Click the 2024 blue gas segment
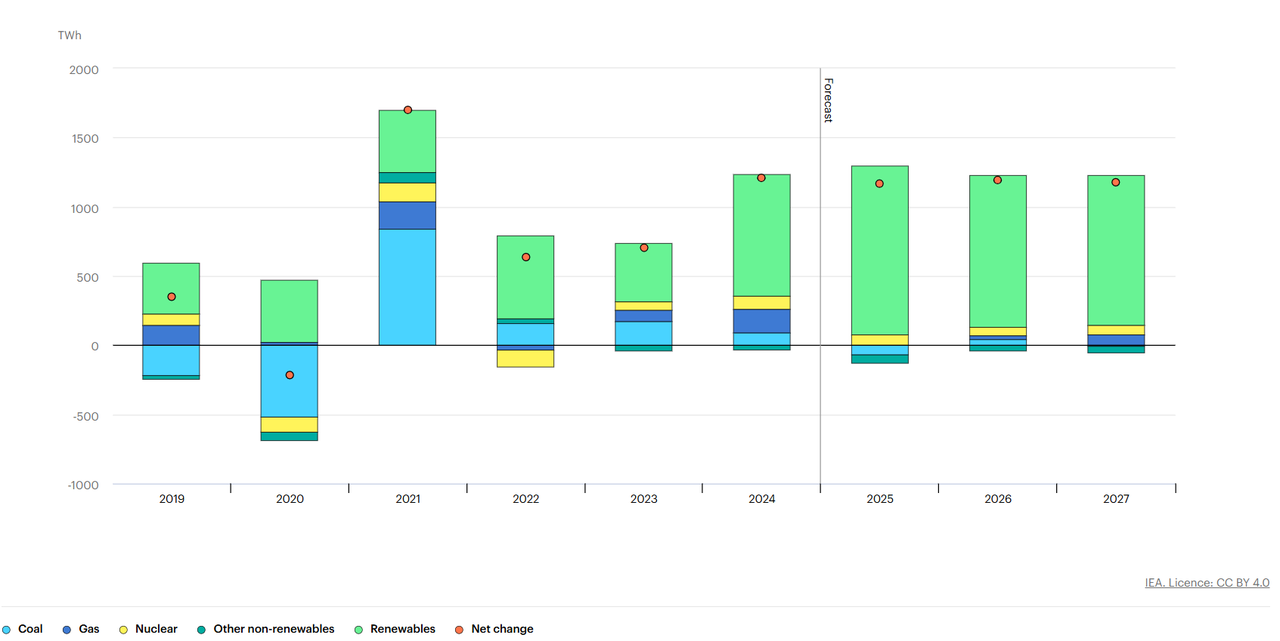 click(x=761, y=321)
